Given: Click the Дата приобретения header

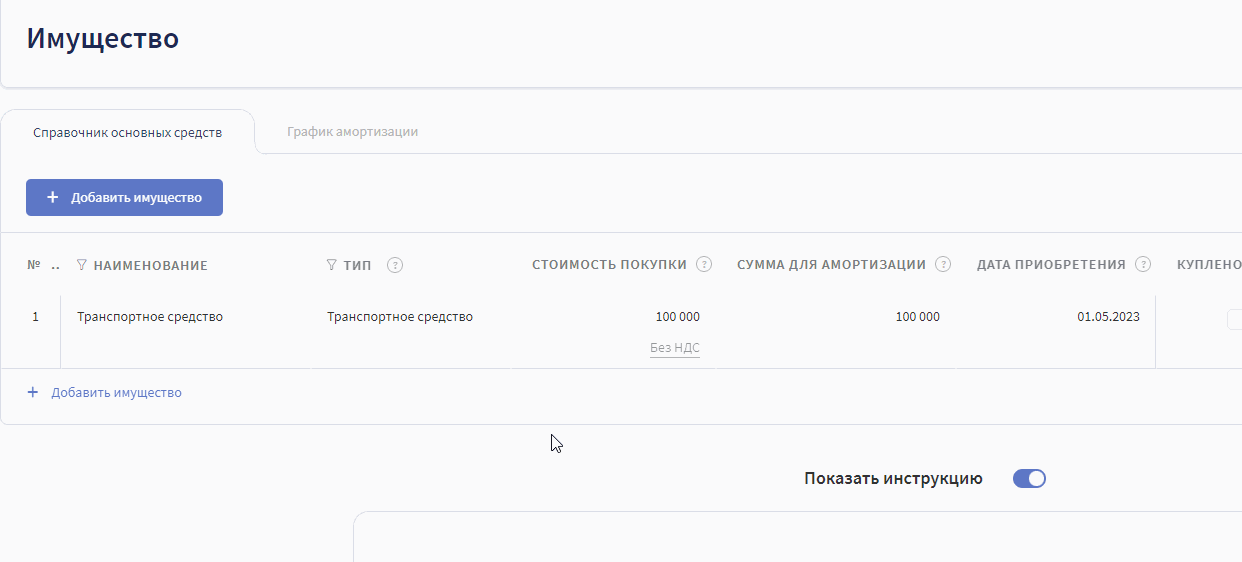Looking at the screenshot, I should 1051,265.
